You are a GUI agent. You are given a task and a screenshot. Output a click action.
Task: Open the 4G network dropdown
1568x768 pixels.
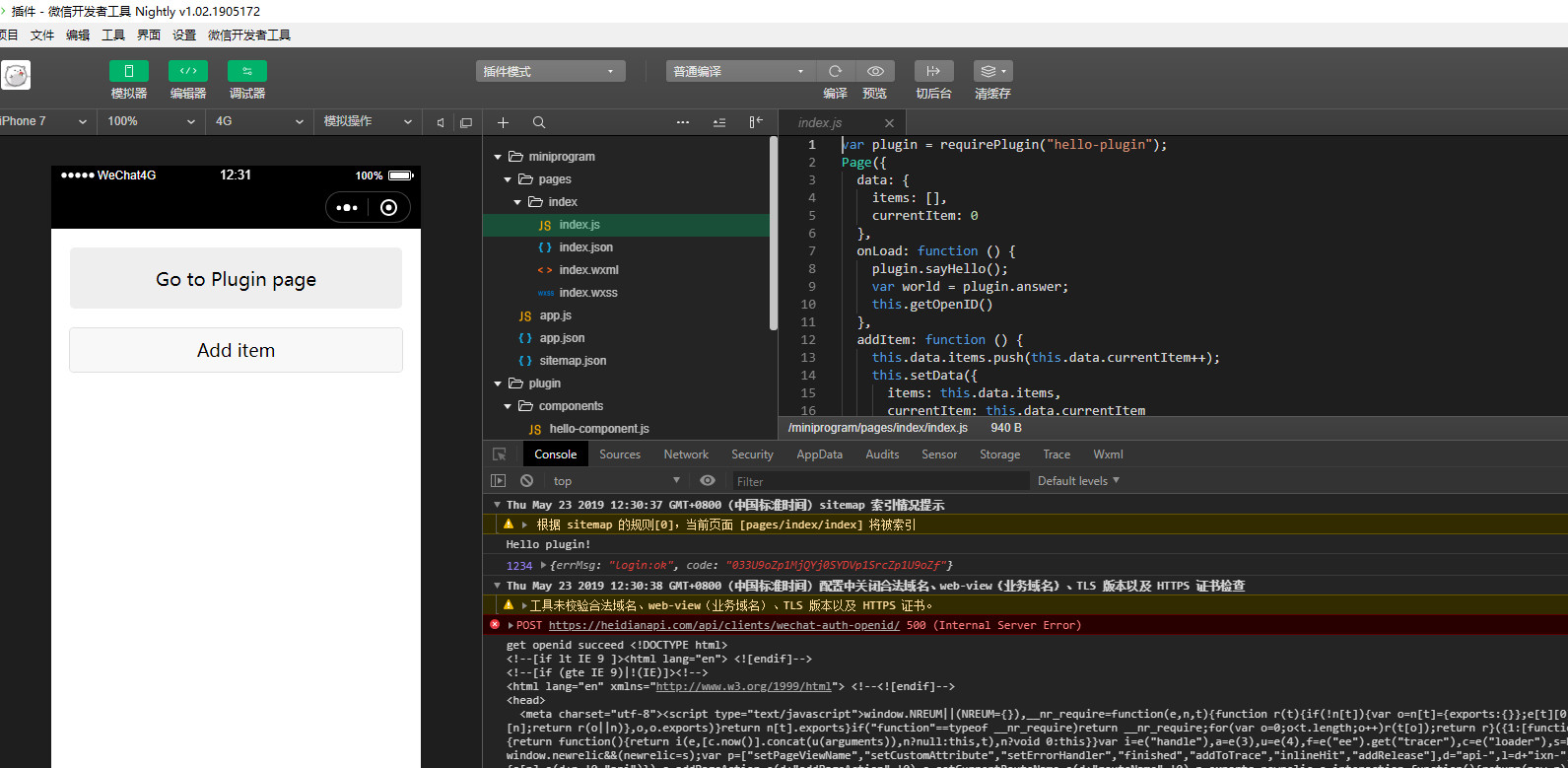click(260, 121)
